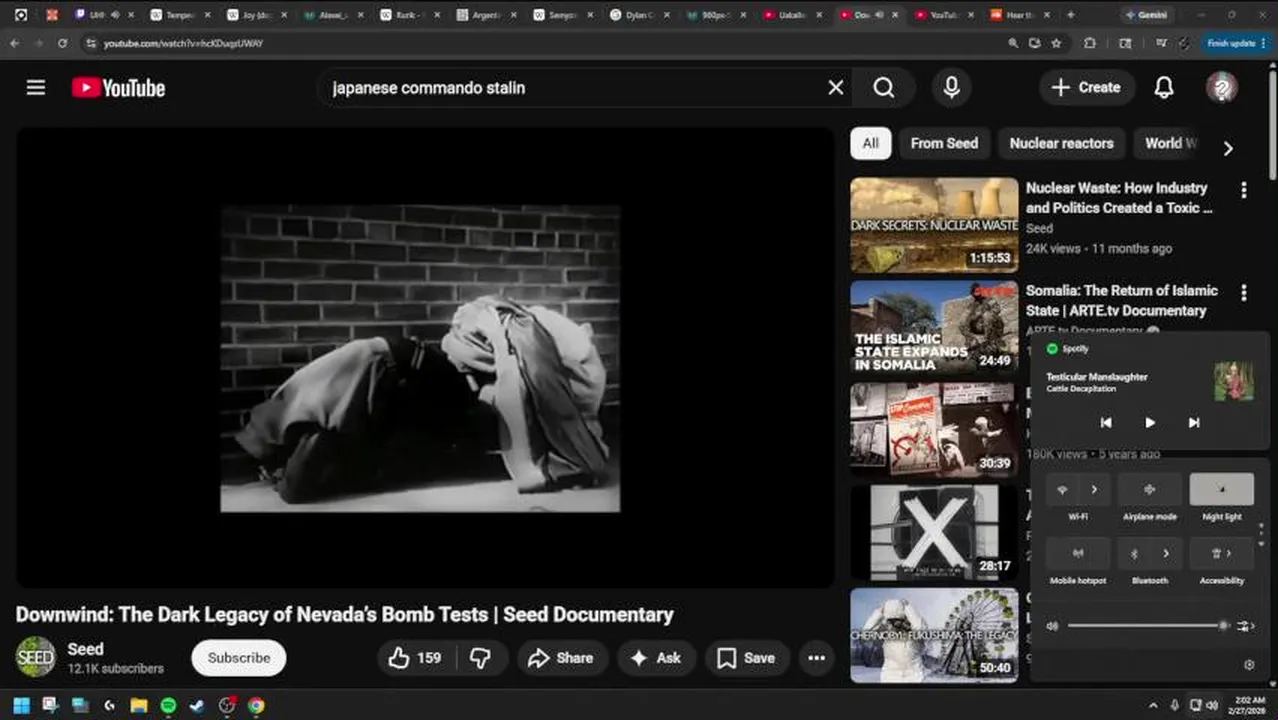Select the From Seed filter chip
Image resolution: width=1278 pixels, height=720 pixels.
944,143
